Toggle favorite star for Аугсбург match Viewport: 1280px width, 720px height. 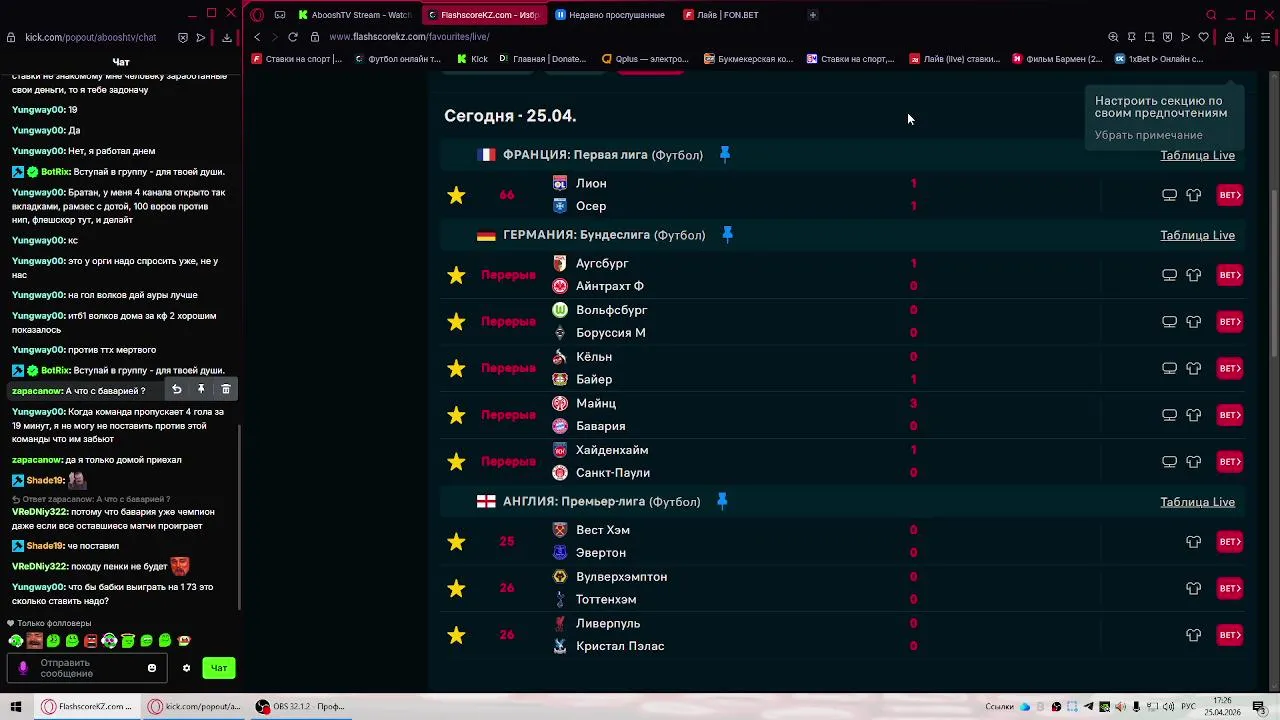tap(456, 275)
